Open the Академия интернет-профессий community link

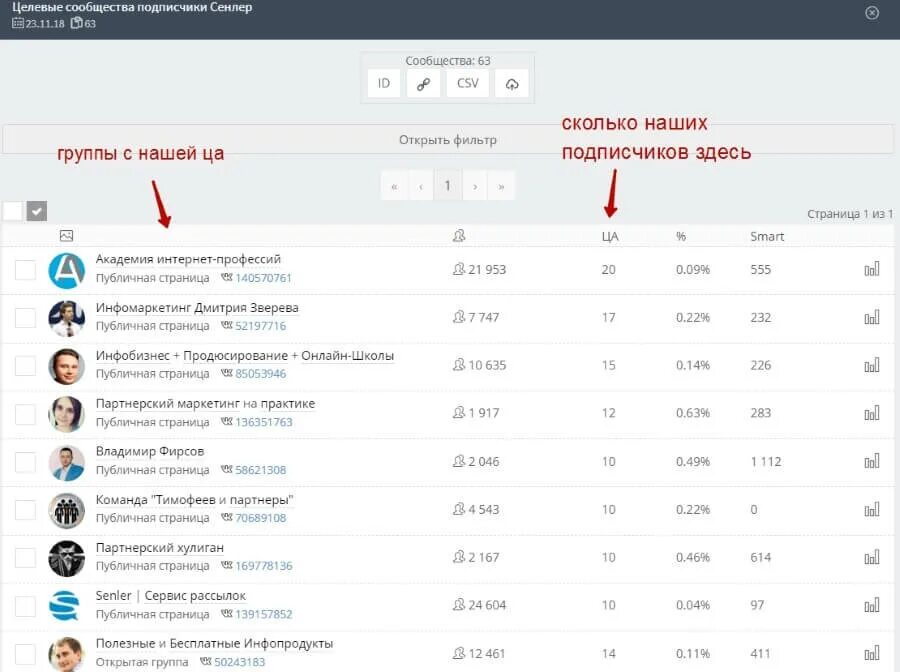(x=188, y=259)
